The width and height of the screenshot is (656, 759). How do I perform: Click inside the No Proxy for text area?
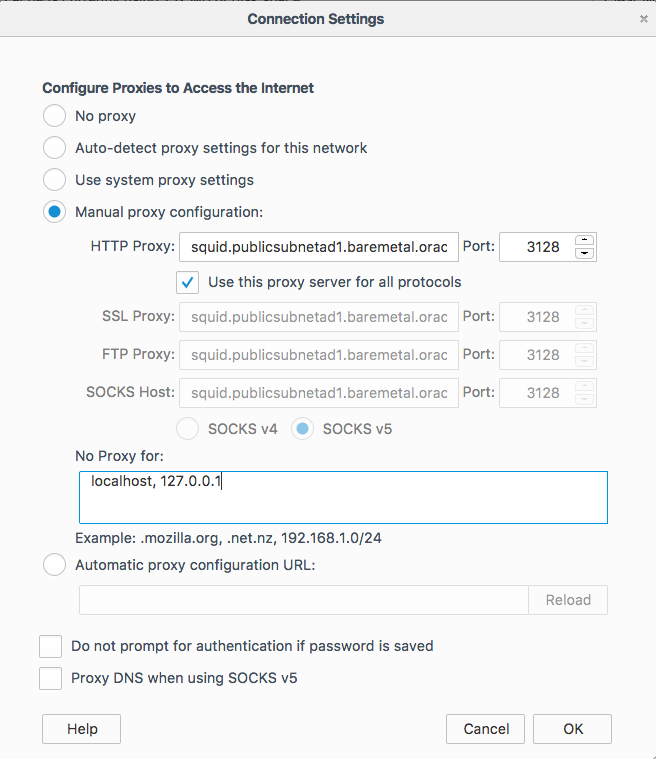coord(343,497)
